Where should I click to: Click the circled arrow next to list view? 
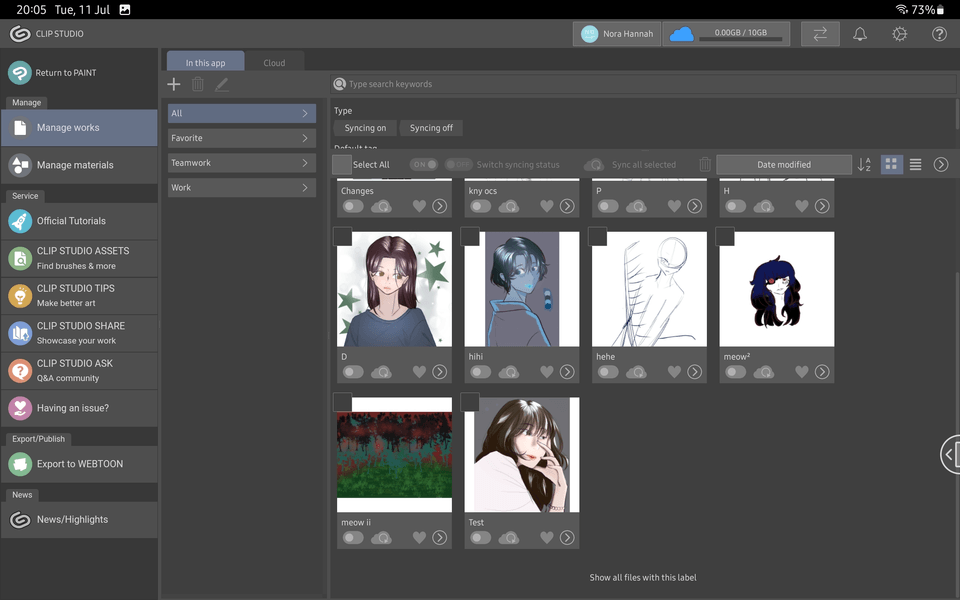click(941, 164)
